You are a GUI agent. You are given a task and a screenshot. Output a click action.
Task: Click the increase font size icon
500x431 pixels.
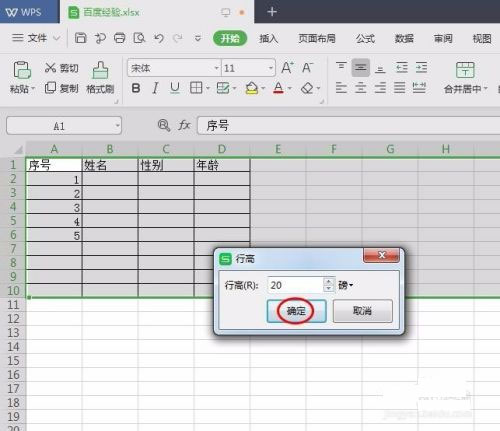[287, 68]
